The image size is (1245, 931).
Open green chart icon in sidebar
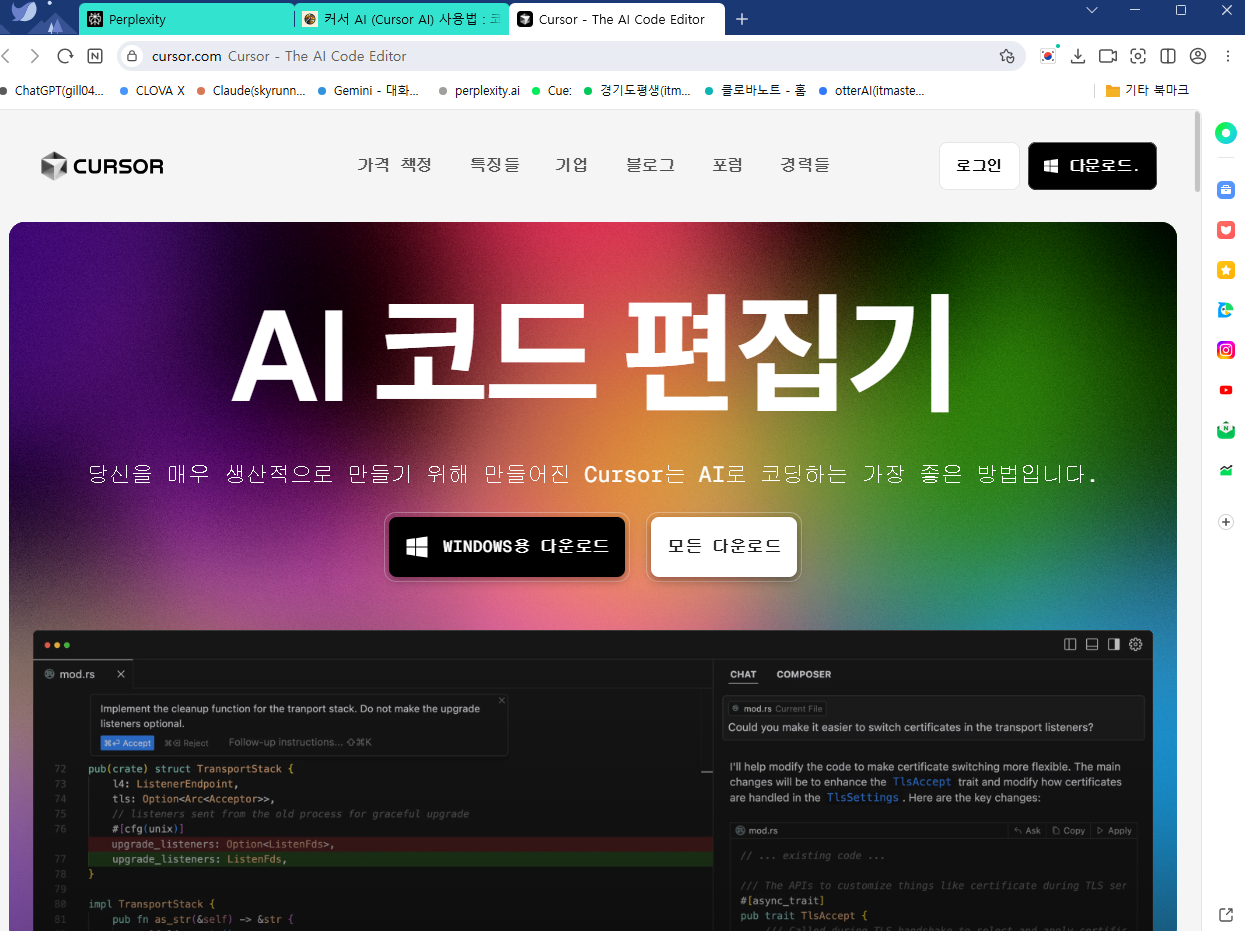click(x=1226, y=470)
